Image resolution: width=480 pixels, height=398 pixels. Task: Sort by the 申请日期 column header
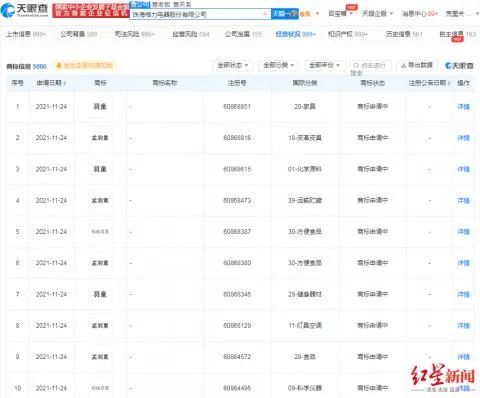[51, 83]
